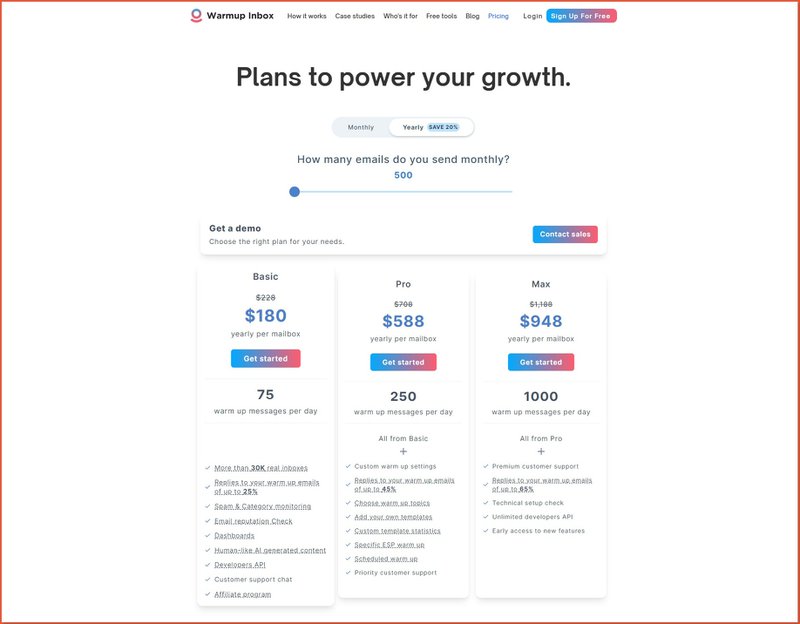Click the Pricing nav link

pyautogui.click(x=498, y=16)
